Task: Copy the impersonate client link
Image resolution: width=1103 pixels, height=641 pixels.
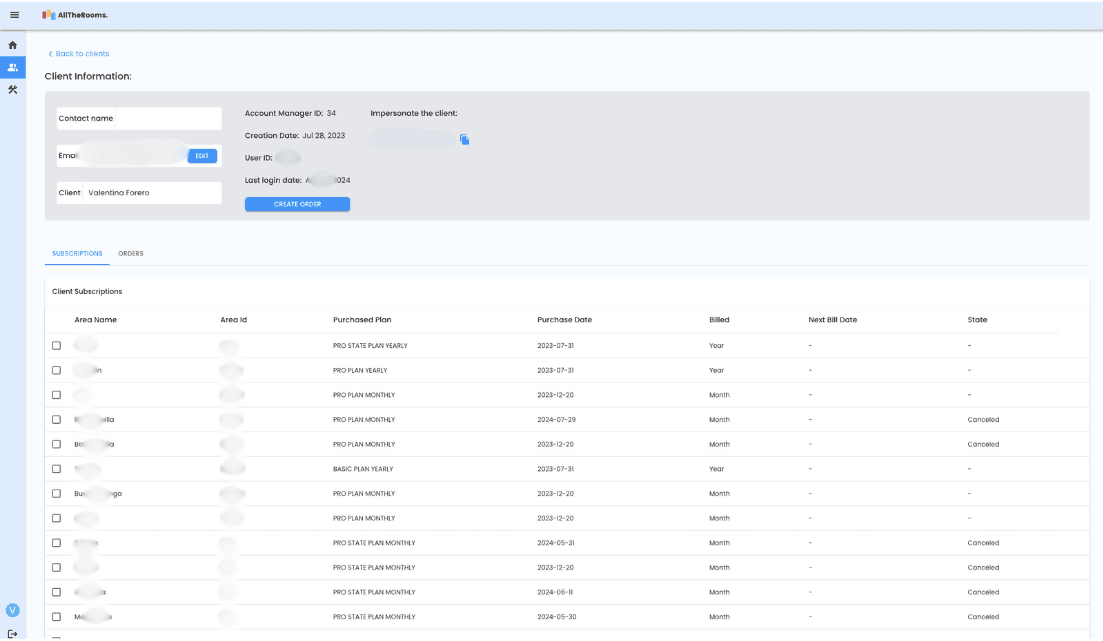Action: coord(464,139)
